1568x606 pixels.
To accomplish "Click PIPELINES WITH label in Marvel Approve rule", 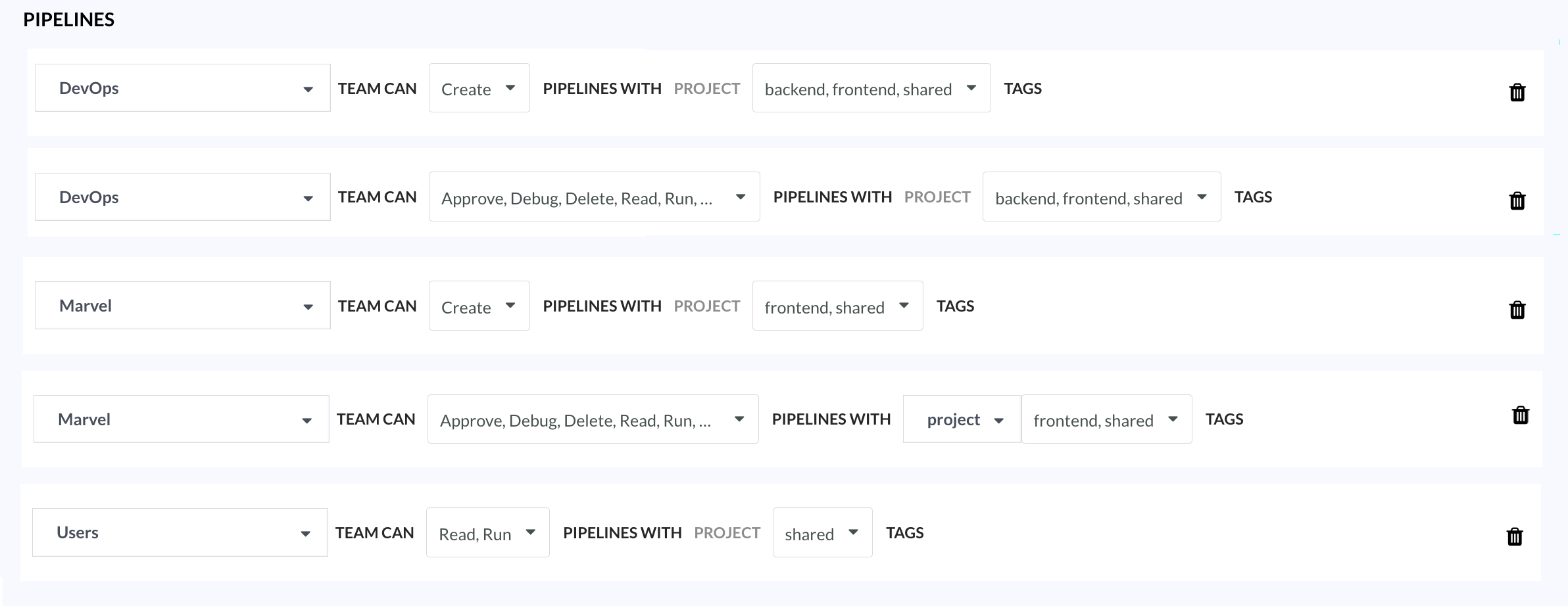I will click(x=831, y=419).
